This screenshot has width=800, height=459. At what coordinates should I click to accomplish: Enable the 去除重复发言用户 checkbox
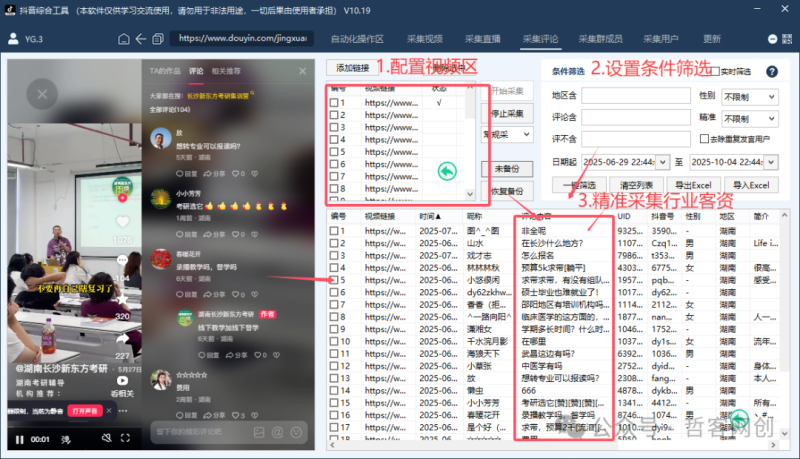tap(705, 139)
